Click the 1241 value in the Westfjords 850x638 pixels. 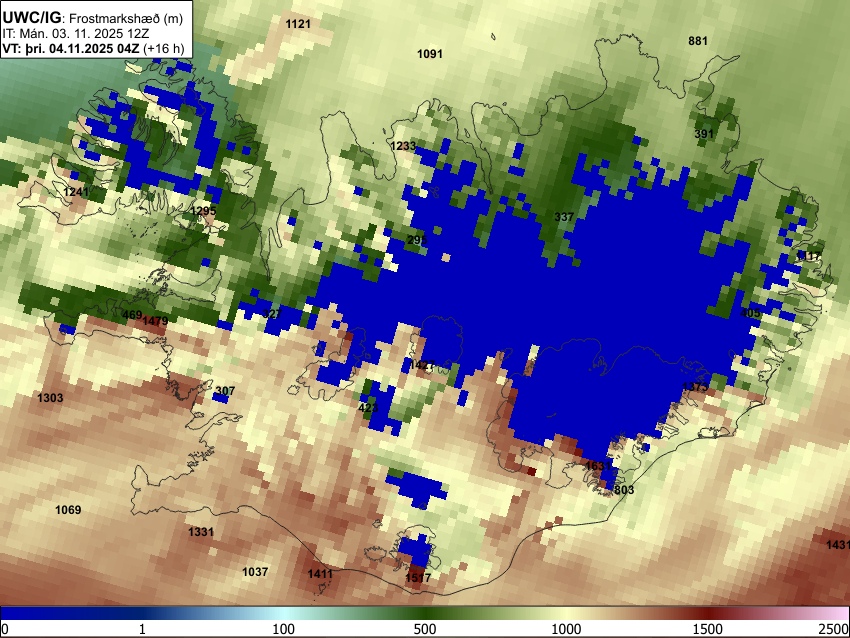[76, 191]
